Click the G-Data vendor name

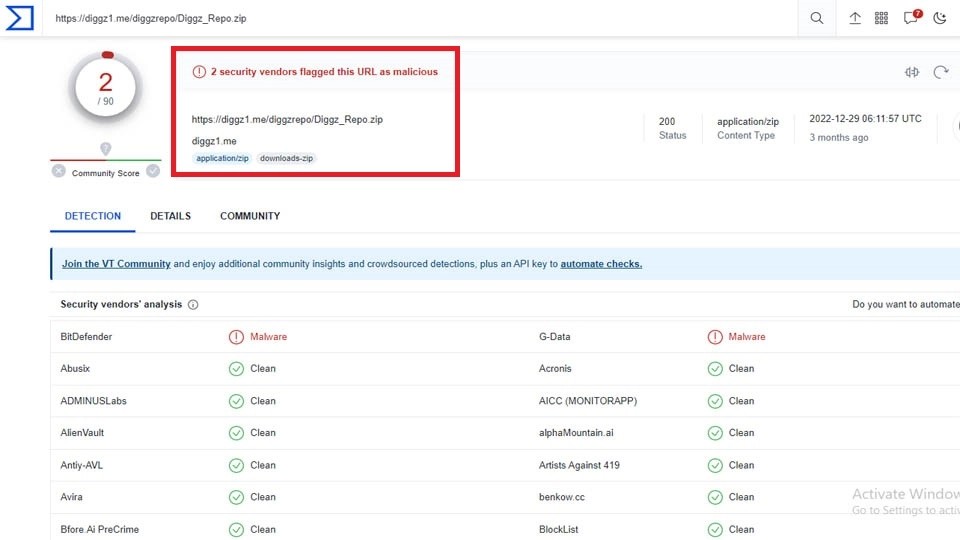[555, 337]
